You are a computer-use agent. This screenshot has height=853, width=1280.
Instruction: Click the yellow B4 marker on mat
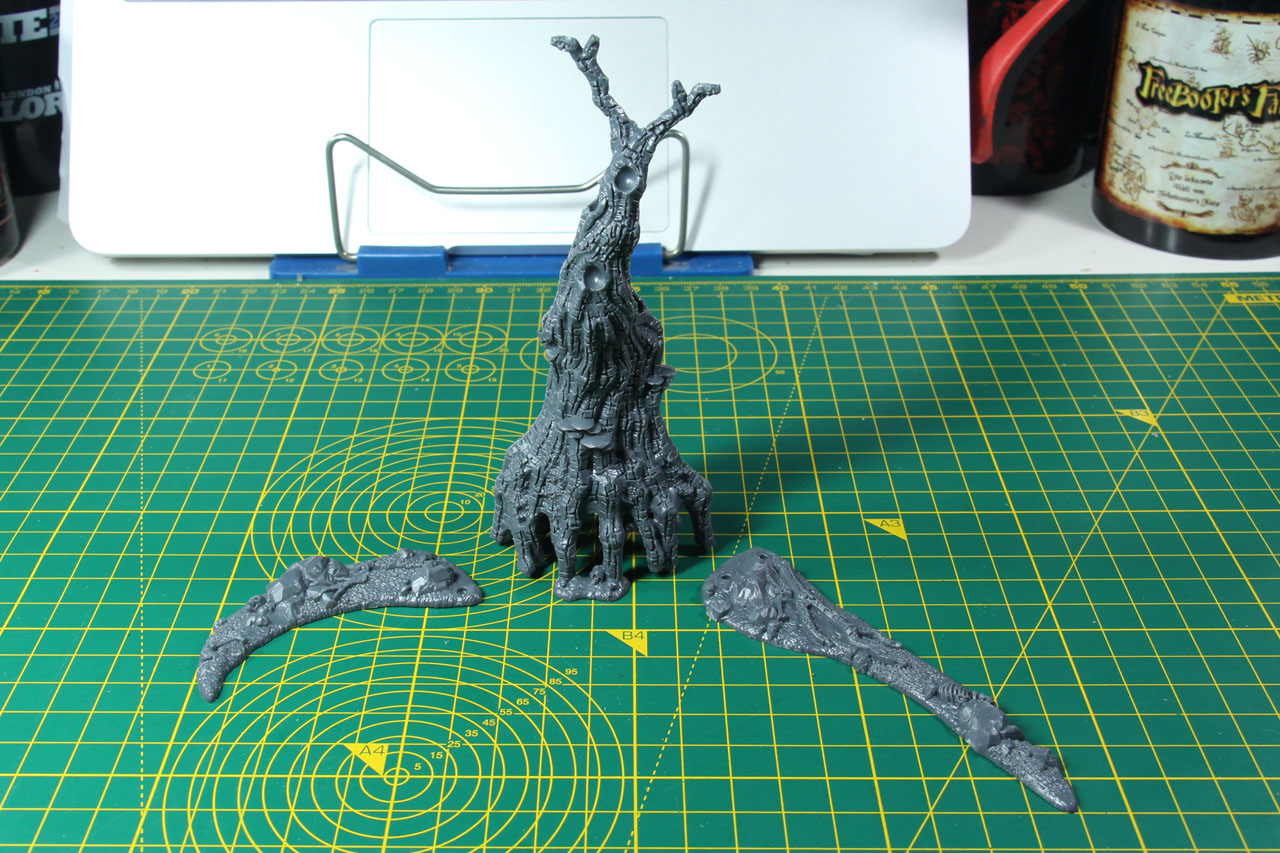(x=629, y=641)
